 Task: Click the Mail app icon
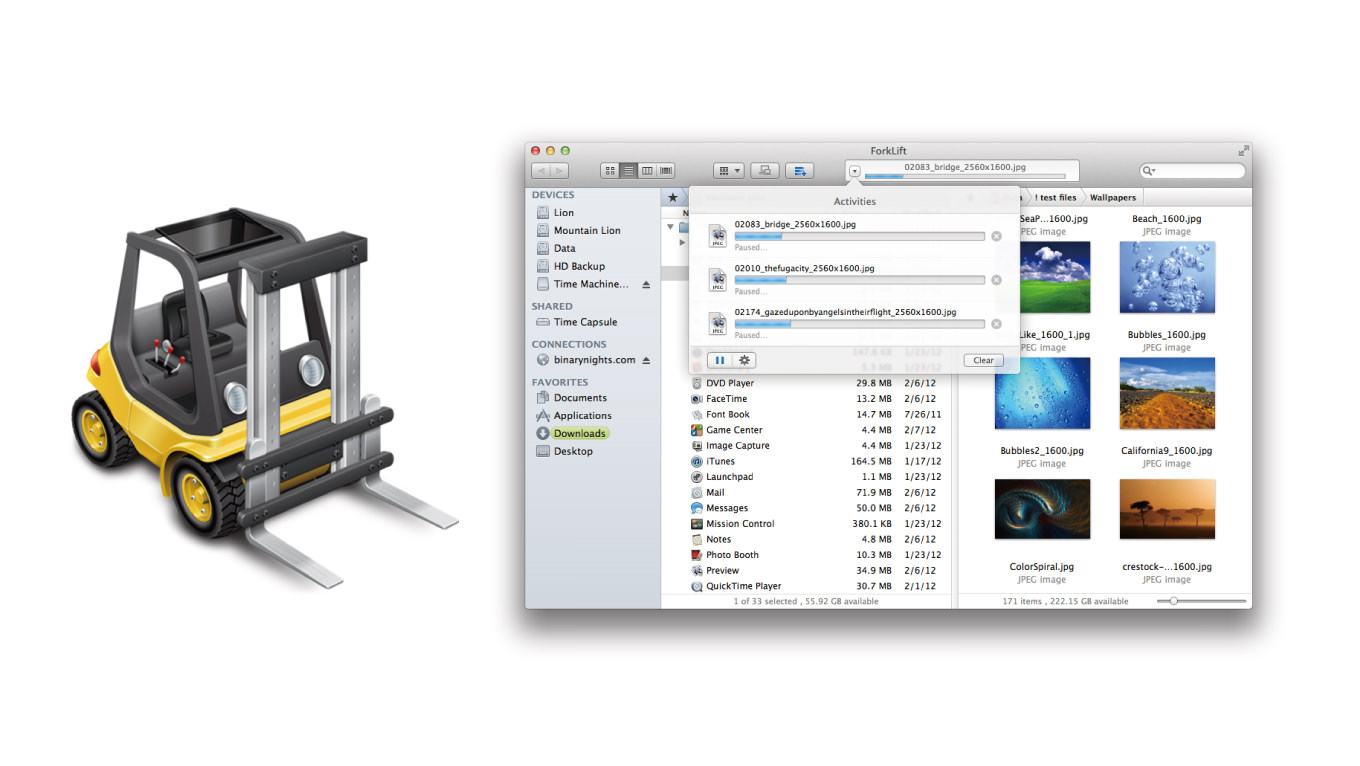[697, 493]
